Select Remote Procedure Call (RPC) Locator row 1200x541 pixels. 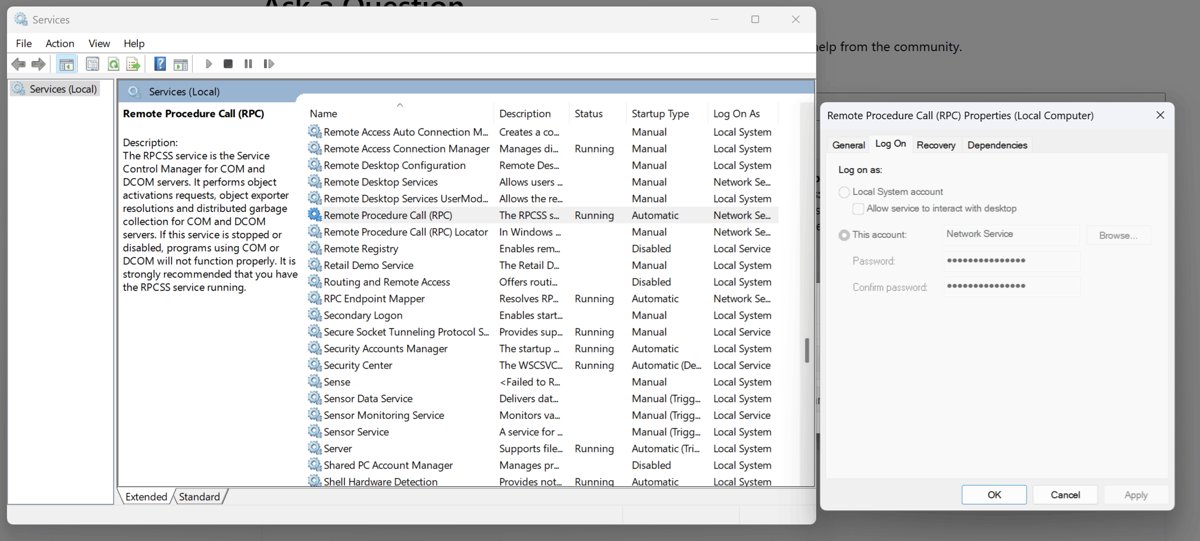pyautogui.click(x=542, y=232)
